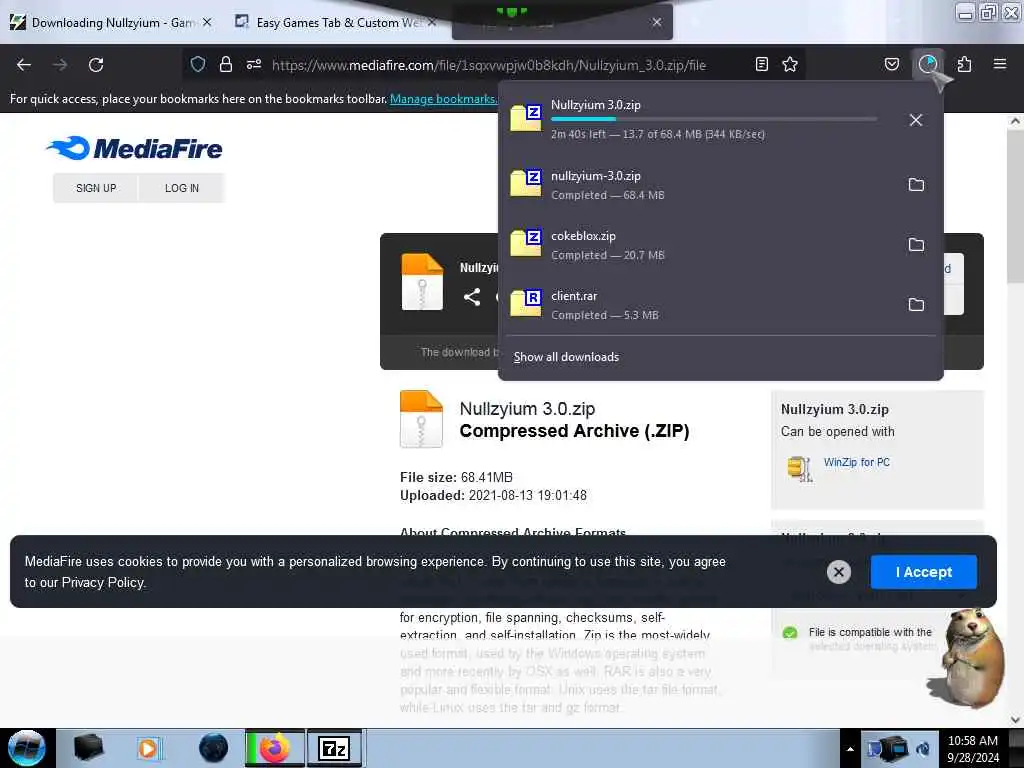The image size is (1024, 768).
Task: Click the WinZip icon
Action: point(799,468)
